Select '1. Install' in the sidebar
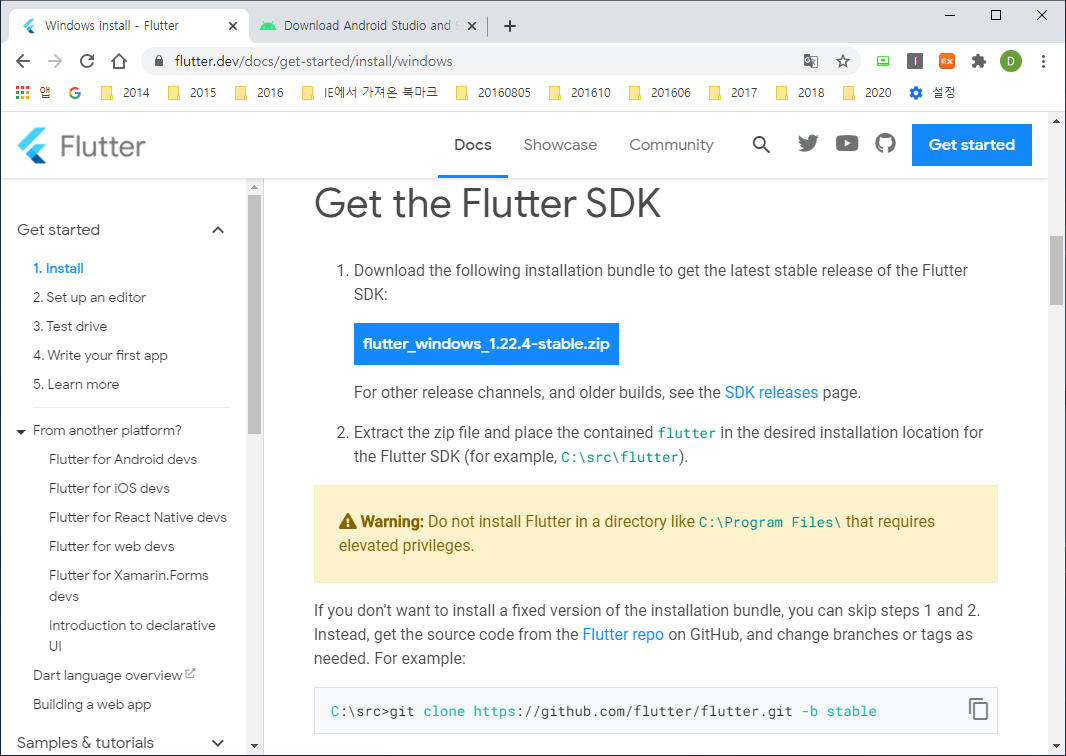This screenshot has height=756, width=1066. tap(58, 269)
